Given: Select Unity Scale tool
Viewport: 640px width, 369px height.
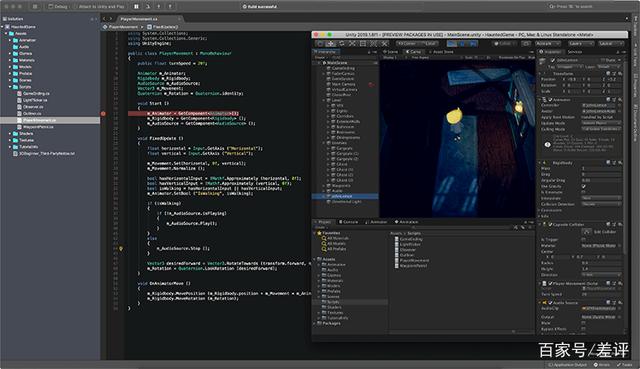Looking at the screenshot, I should coord(352,43).
